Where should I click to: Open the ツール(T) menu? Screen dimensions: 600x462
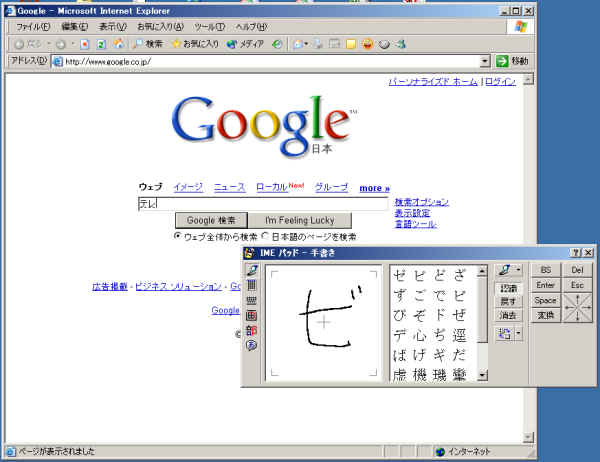point(209,27)
